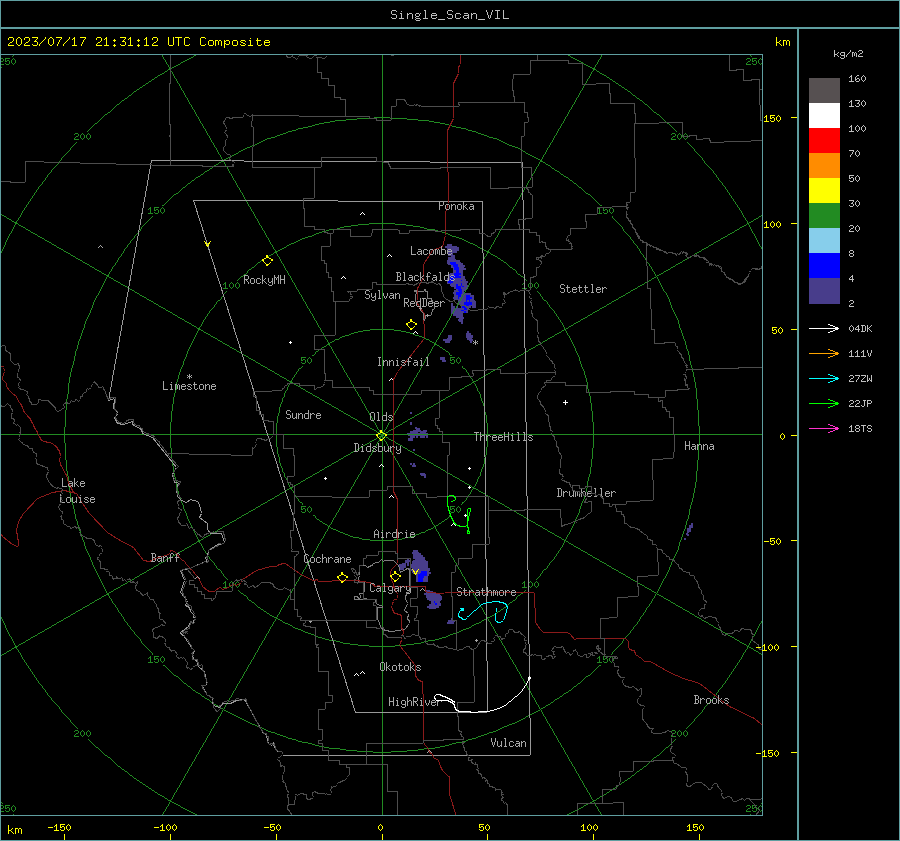Screen dimensions: 900x841
Task: Click the Sylvan town label
Action: 382,295
